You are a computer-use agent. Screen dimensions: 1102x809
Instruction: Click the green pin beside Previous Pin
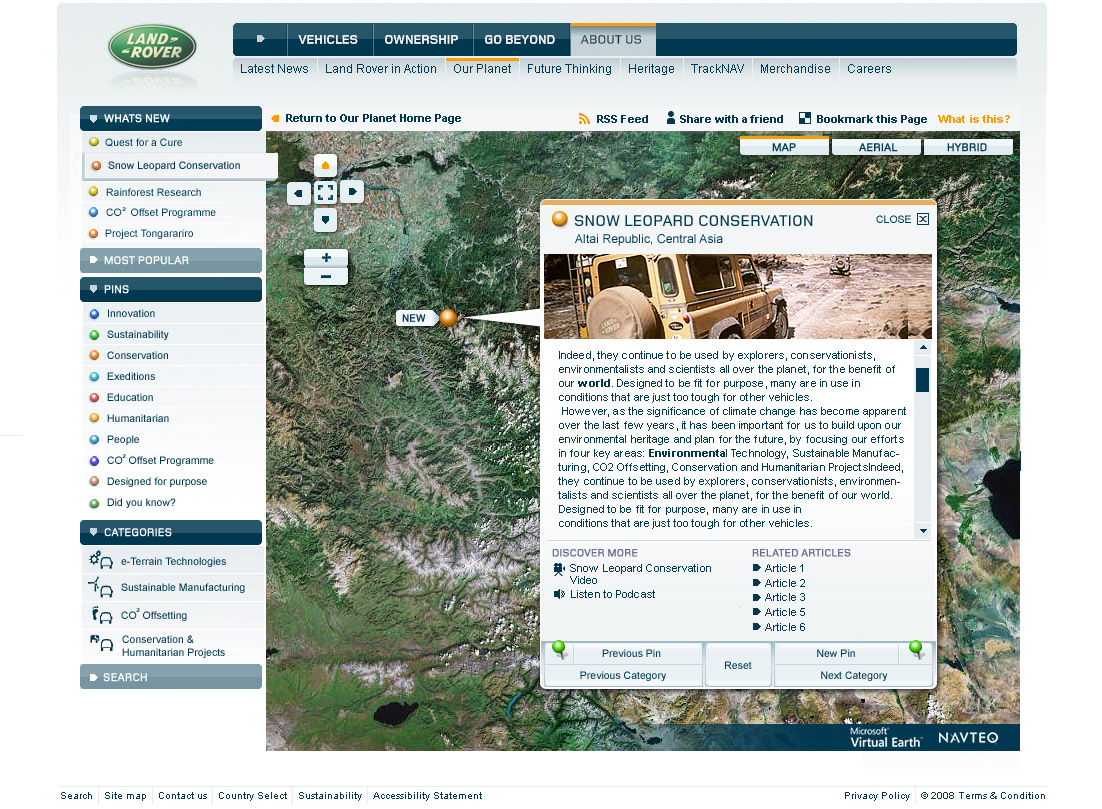(x=559, y=649)
